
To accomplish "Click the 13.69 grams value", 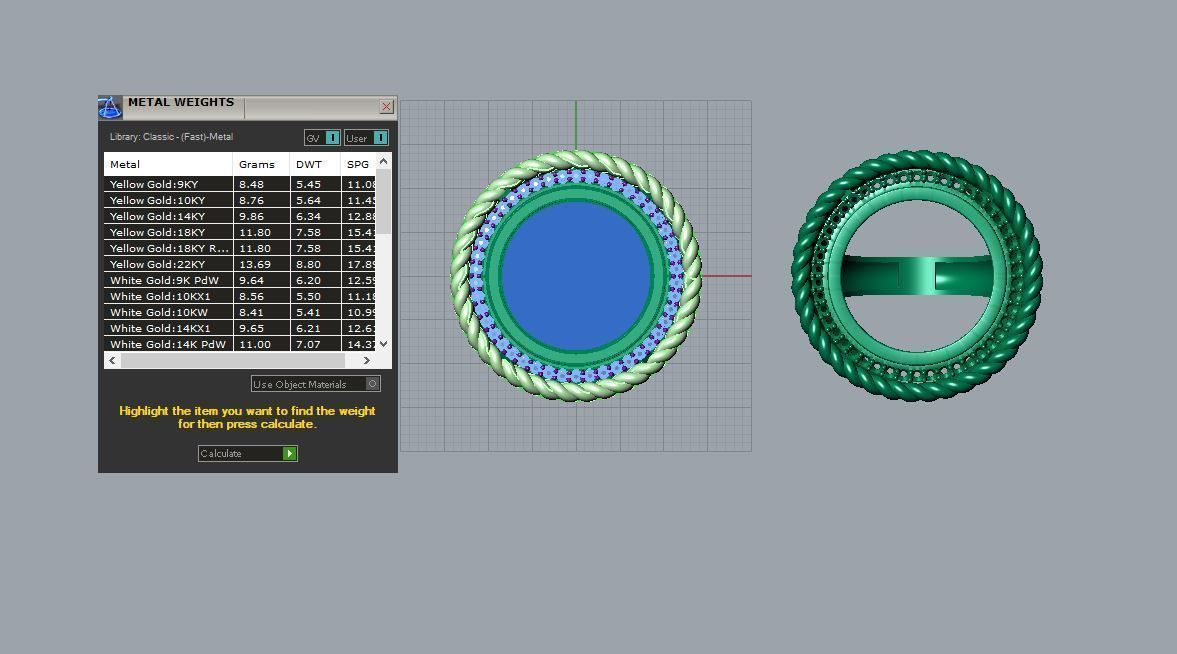I will point(255,264).
